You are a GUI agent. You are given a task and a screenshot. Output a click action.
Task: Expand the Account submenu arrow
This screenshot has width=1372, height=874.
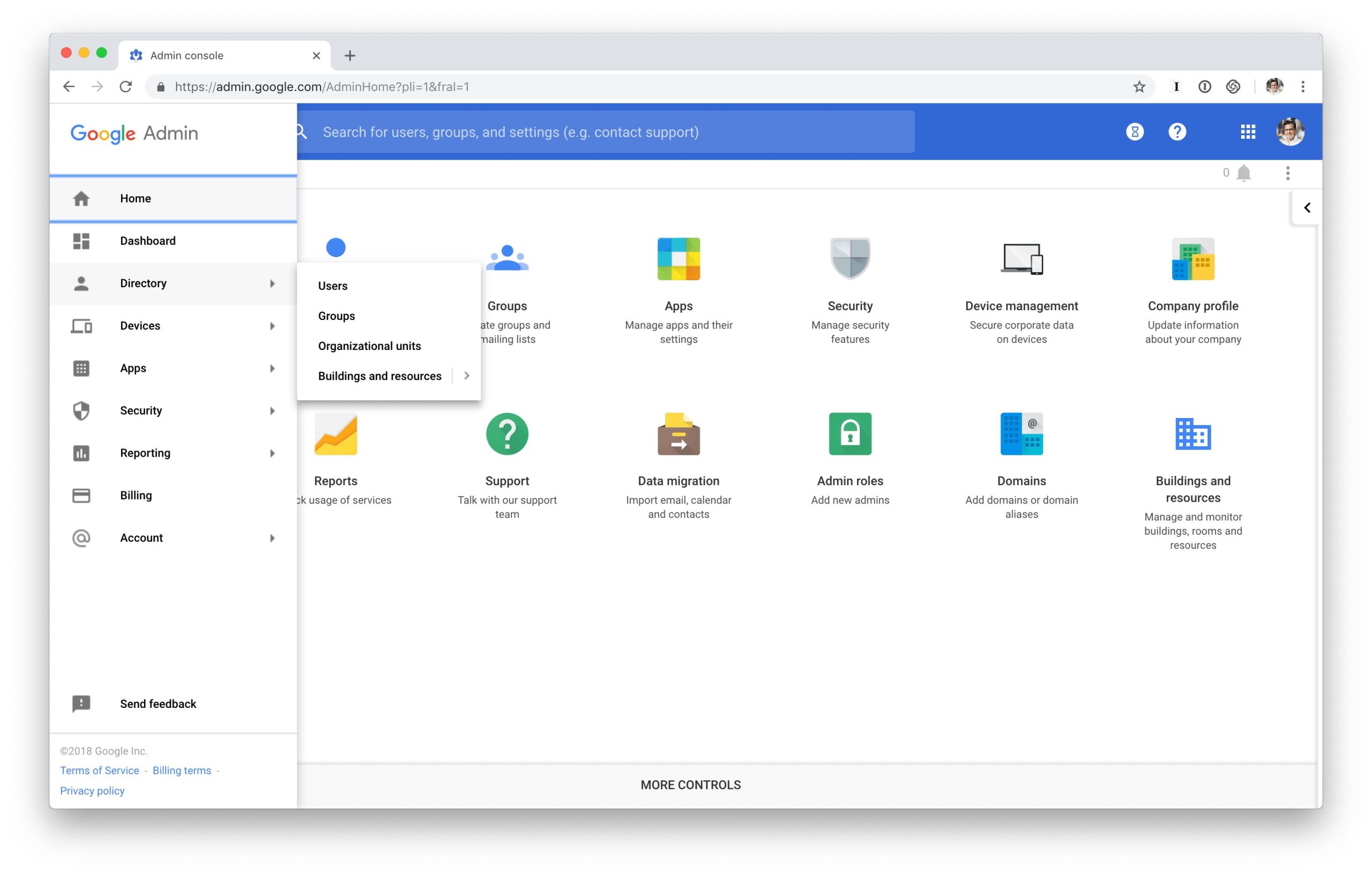click(272, 538)
